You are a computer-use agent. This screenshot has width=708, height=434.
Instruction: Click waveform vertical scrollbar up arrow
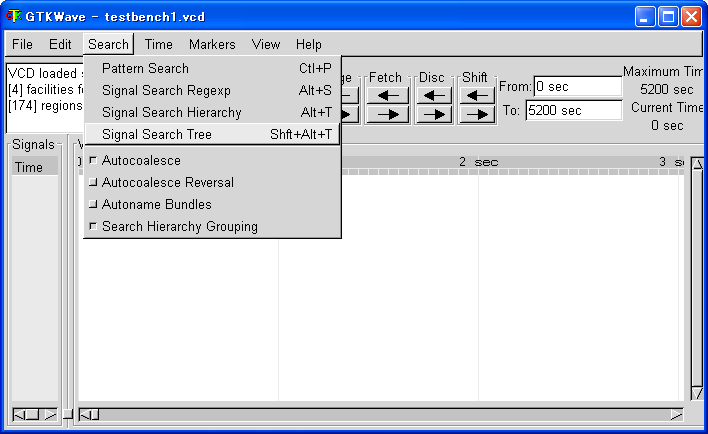tap(697, 164)
